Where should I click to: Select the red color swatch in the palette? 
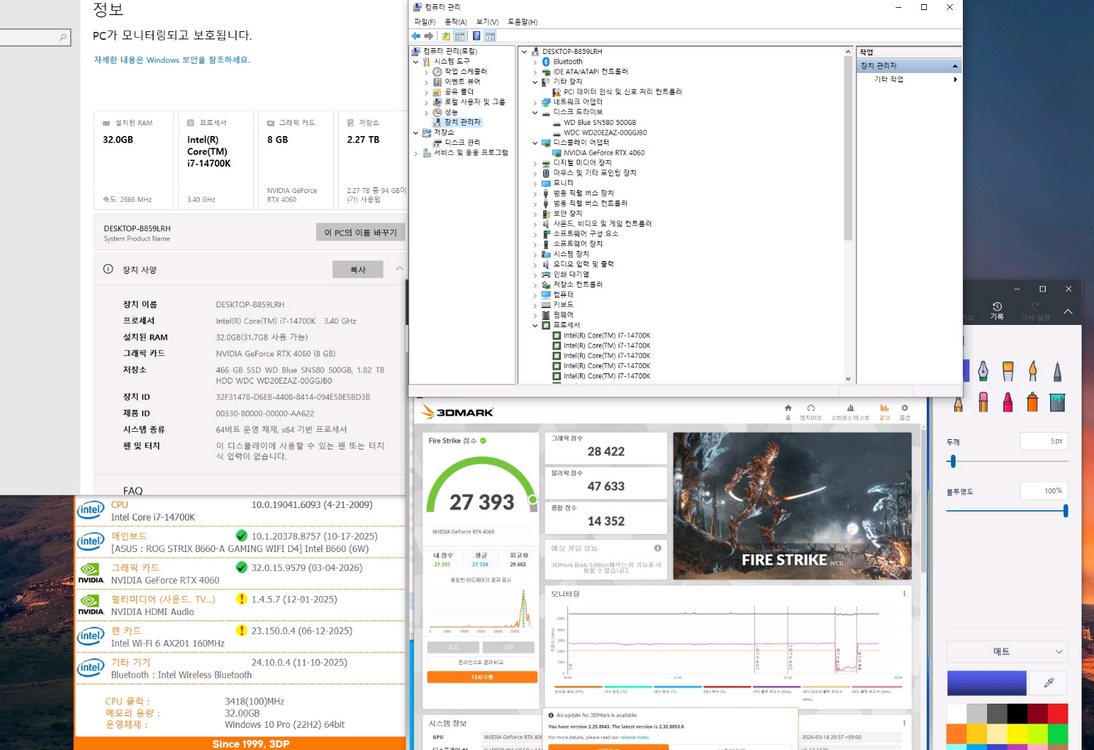click(1058, 713)
